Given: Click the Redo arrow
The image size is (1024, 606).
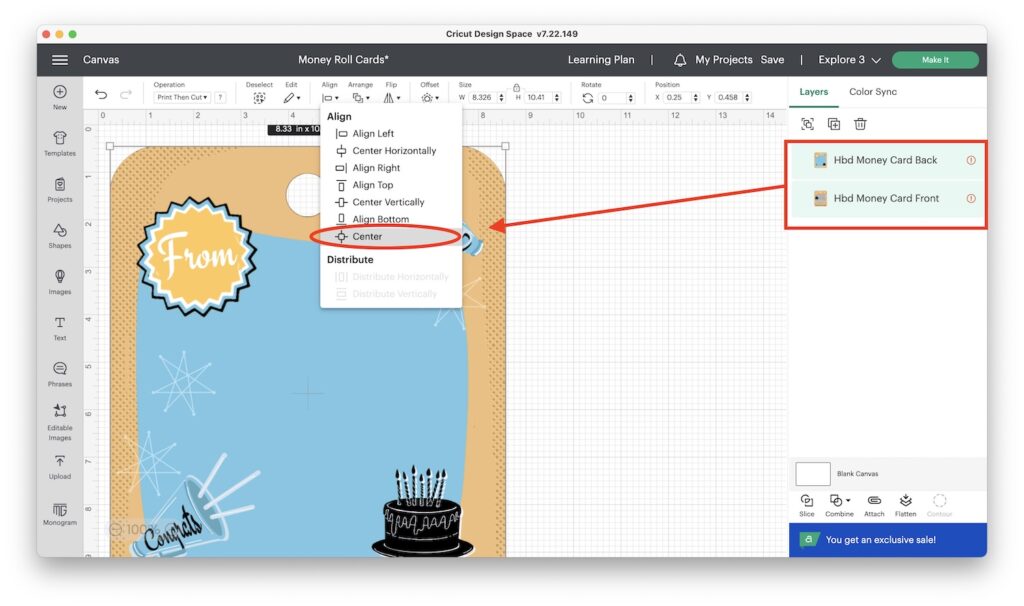Looking at the screenshot, I should [126, 95].
